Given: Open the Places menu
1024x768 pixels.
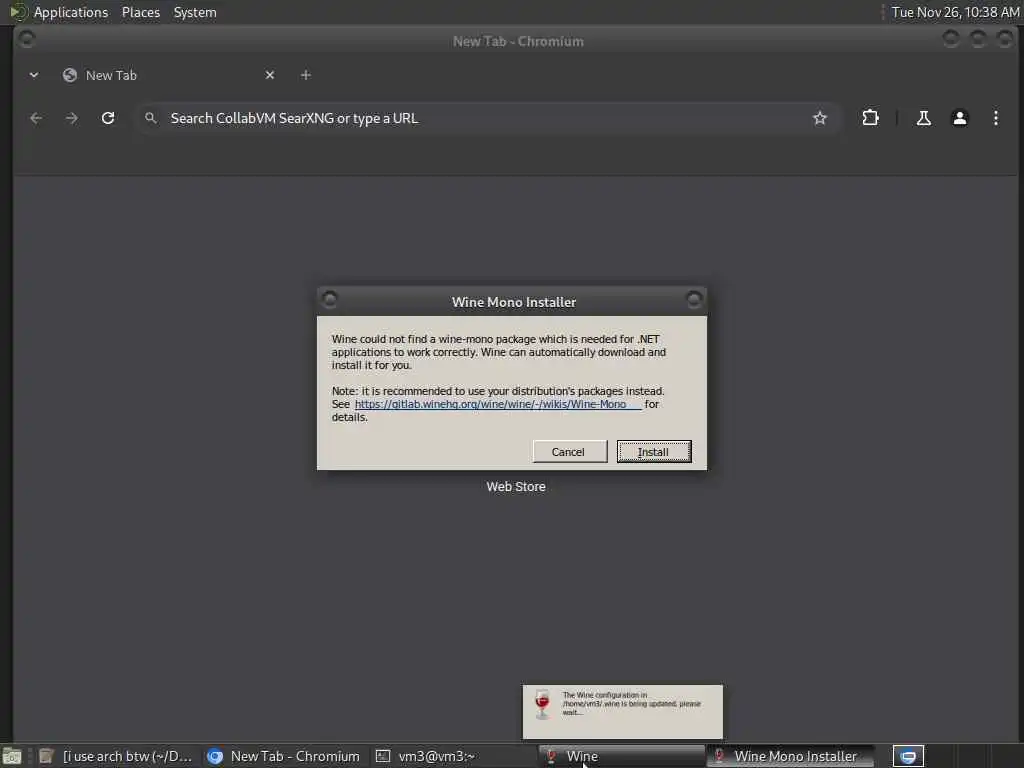Looking at the screenshot, I should pos(141,12).
